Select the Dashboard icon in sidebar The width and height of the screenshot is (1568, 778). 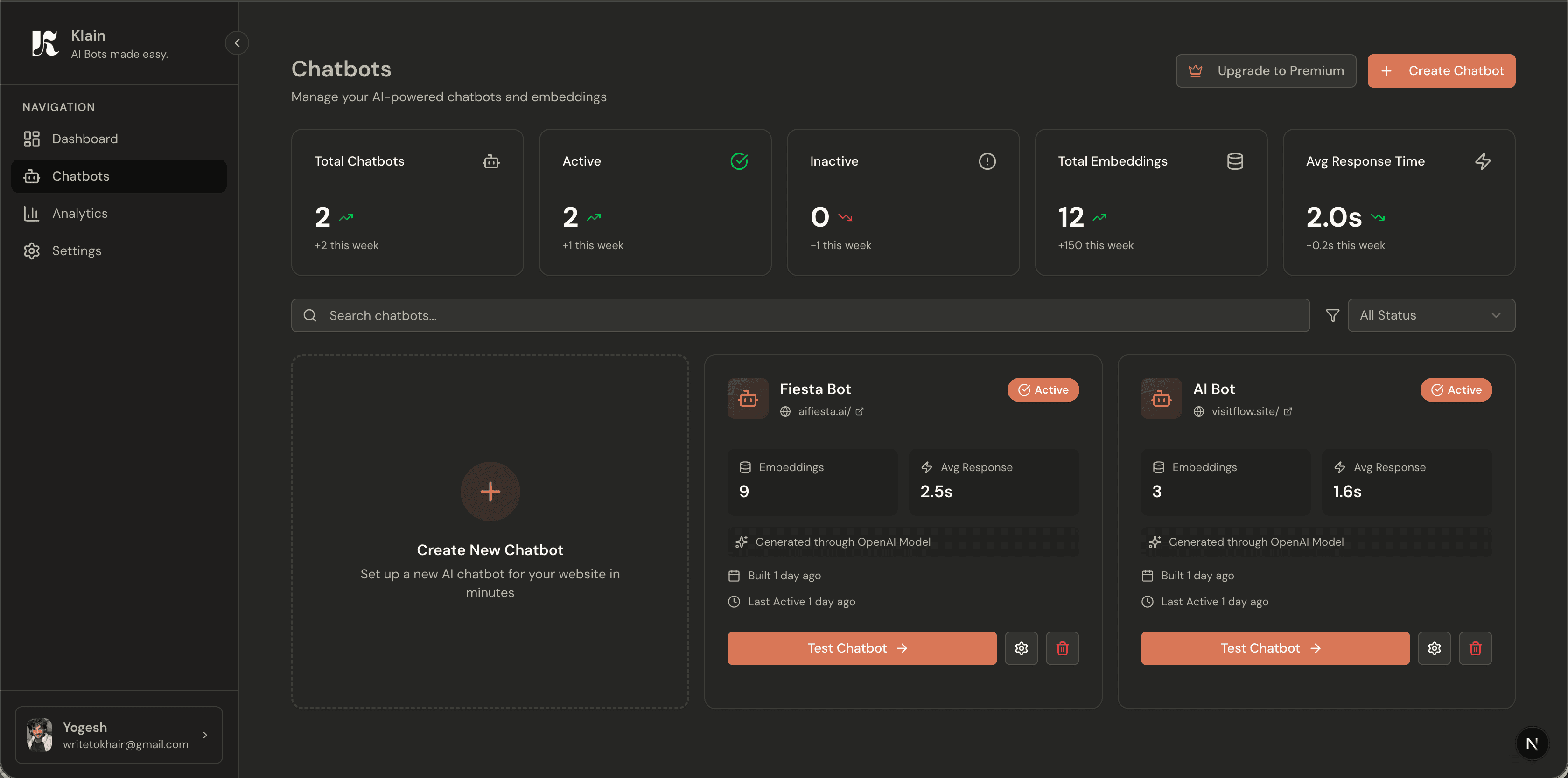[32, 139]
